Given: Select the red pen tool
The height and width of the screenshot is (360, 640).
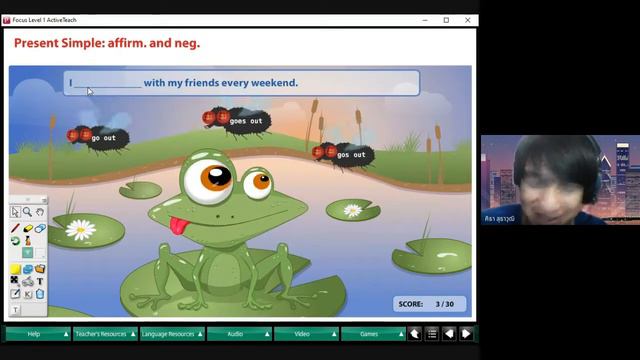Looking at the screenshot, I should tap(15, 228).
